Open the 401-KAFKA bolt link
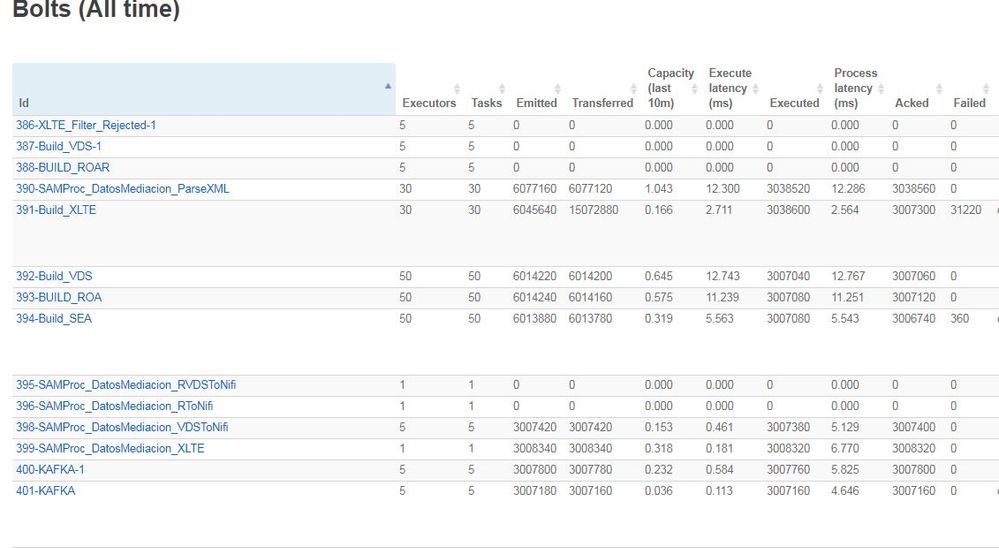 tap(45, 490)
